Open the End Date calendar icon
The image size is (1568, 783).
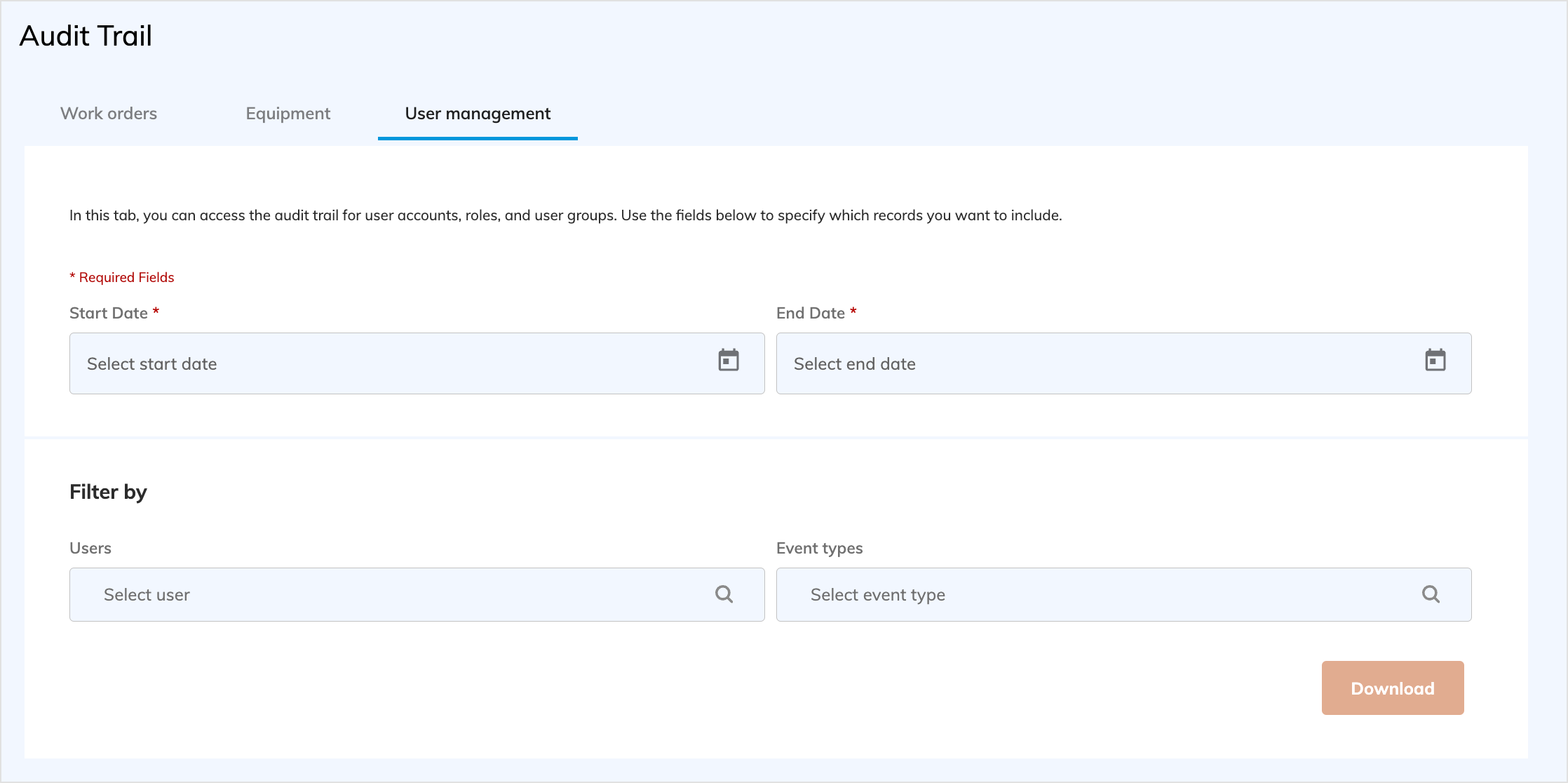point(1435,361)
